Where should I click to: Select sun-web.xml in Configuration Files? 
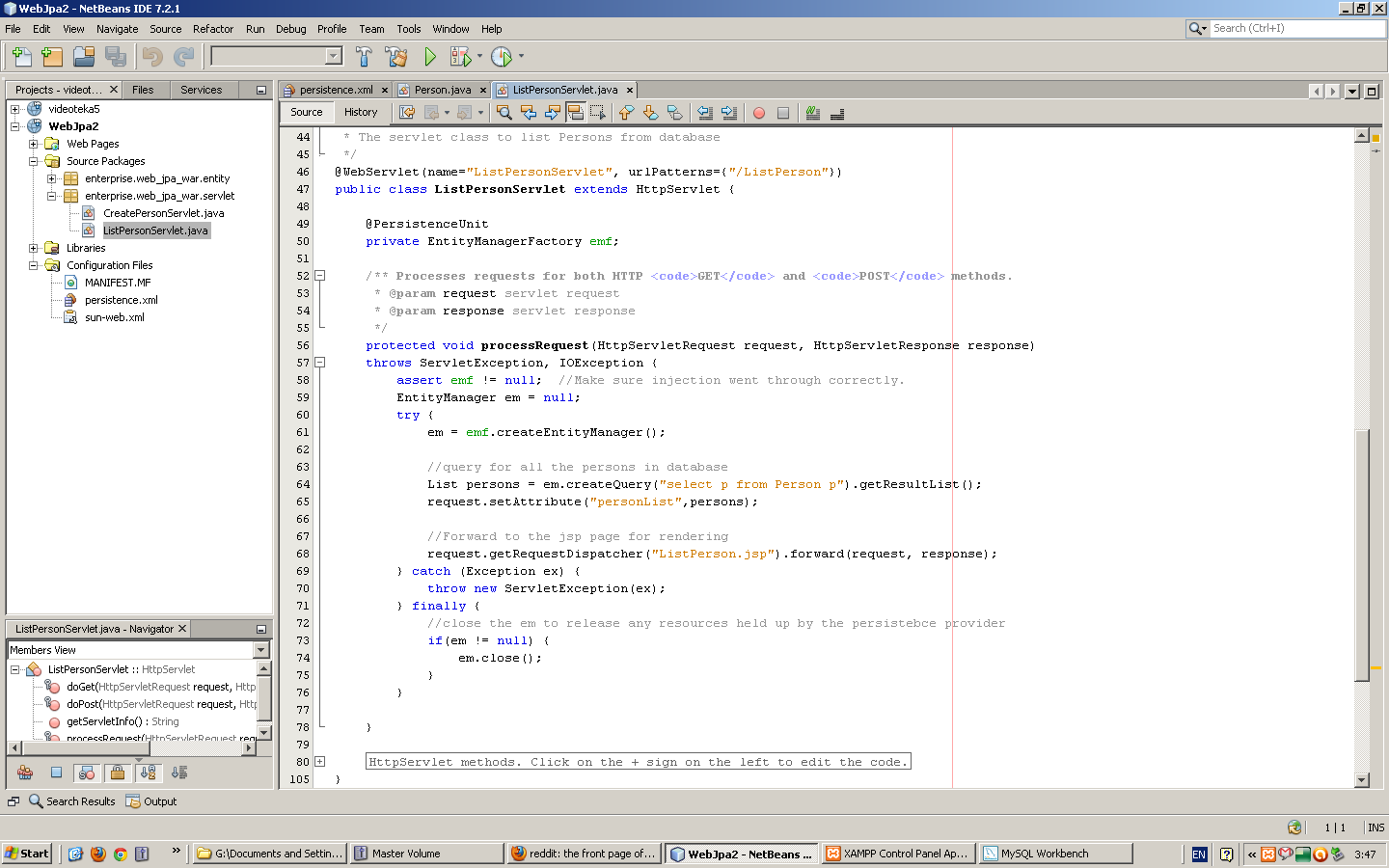pyautogui.click(x=114, y=317)
